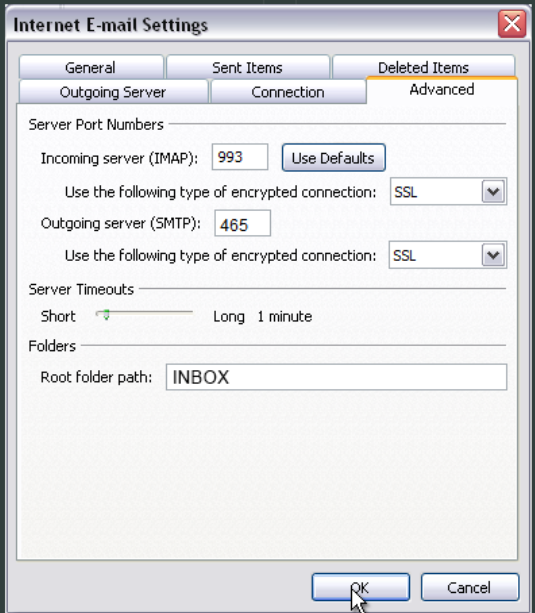Expand the IMAP encrypted connection dropdown arrow
This screenshot has height=613, width=535.
click(493, 192)
